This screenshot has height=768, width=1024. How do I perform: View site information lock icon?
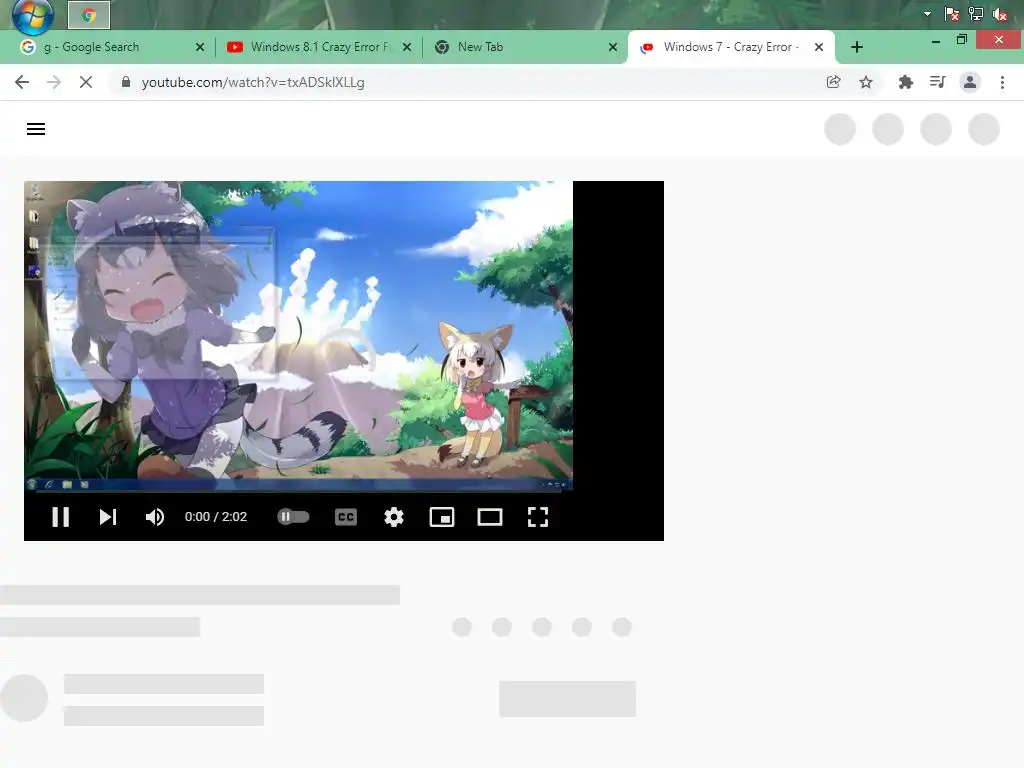click(x=126, y=82)
